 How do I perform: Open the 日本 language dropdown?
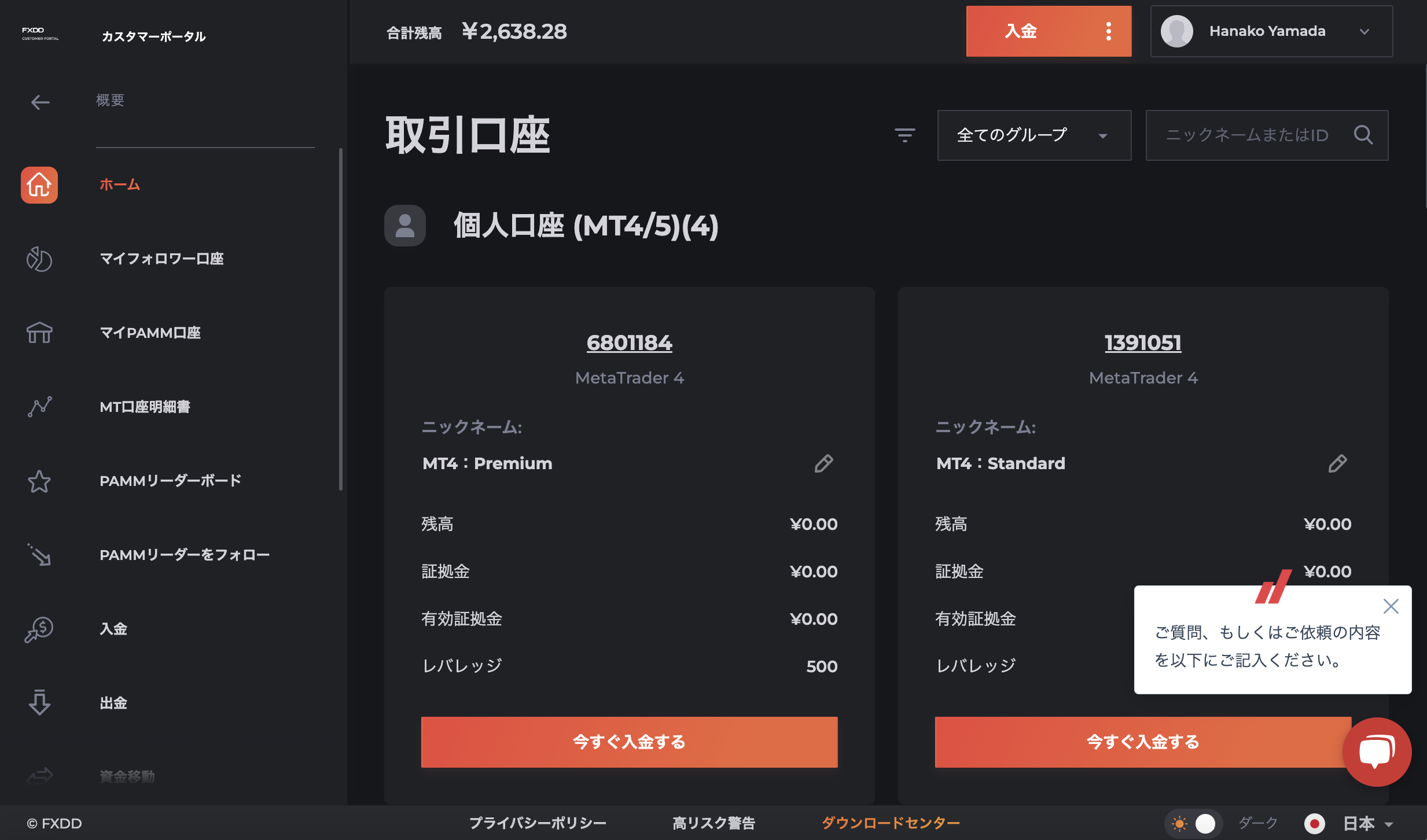click(x=1368, y=823)
